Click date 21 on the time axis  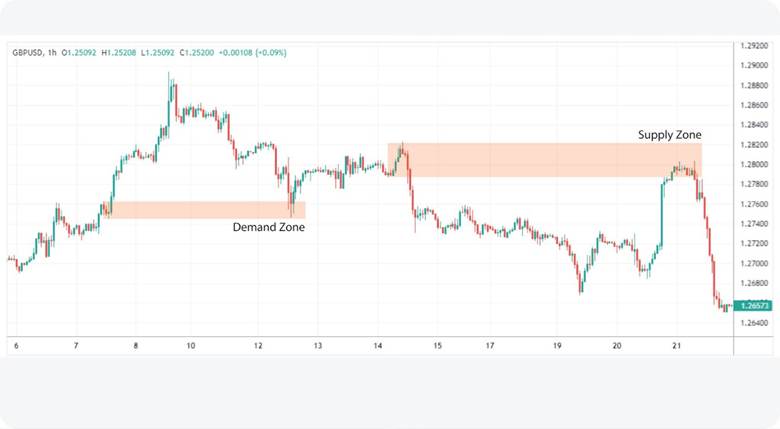(x=675, y=345)
